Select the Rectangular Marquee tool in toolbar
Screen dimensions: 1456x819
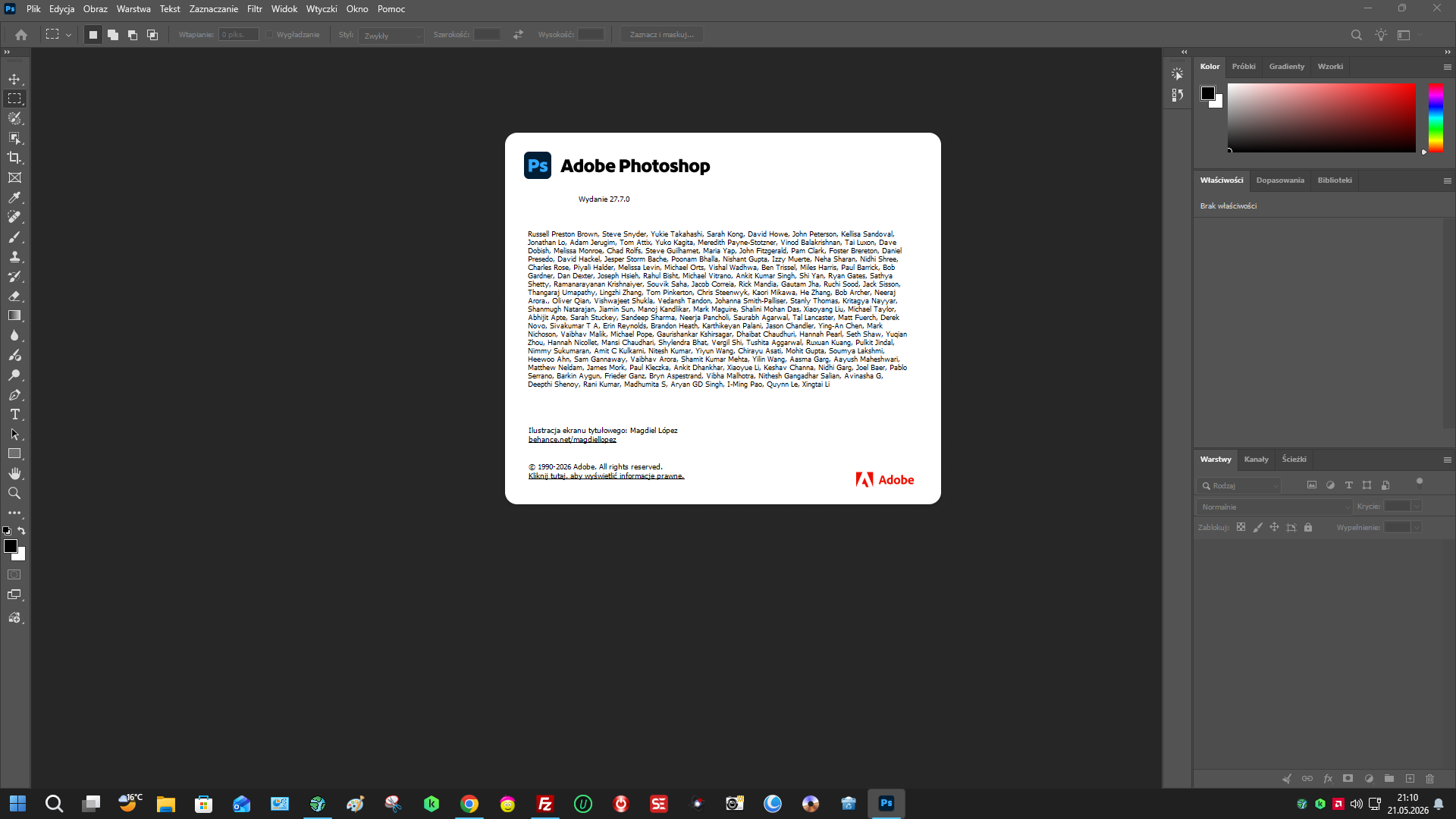pyautogui.click(x=14, y=99)
